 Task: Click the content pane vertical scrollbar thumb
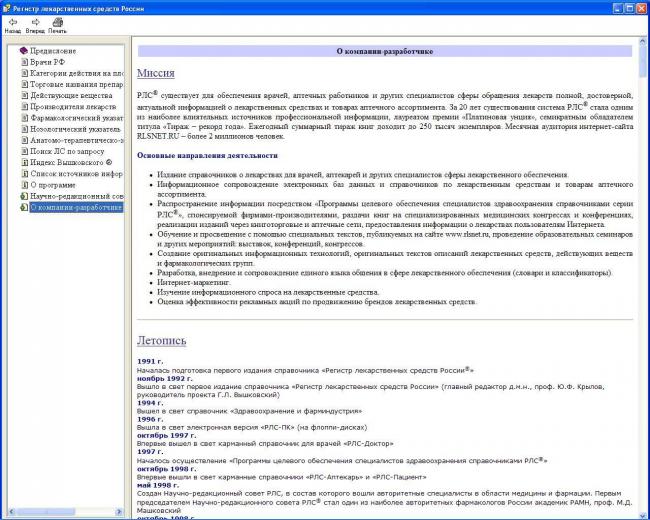click(643, 61)
